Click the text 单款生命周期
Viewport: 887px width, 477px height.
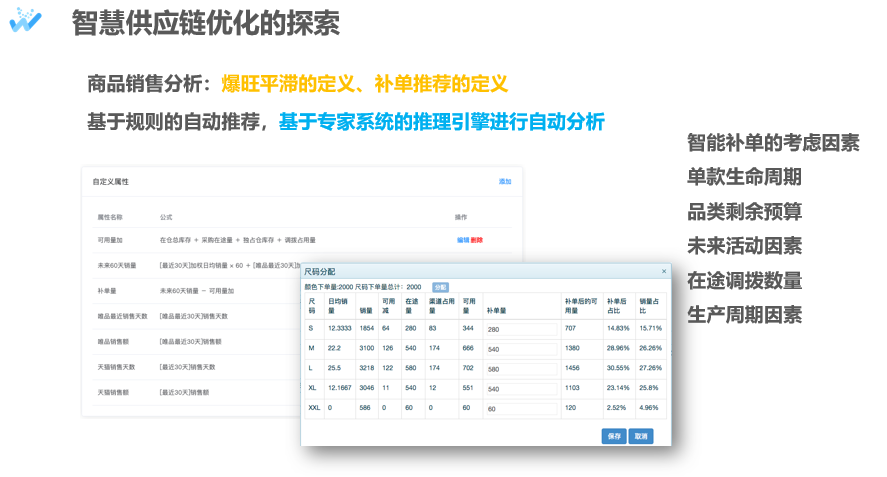(x=744, y=177)
